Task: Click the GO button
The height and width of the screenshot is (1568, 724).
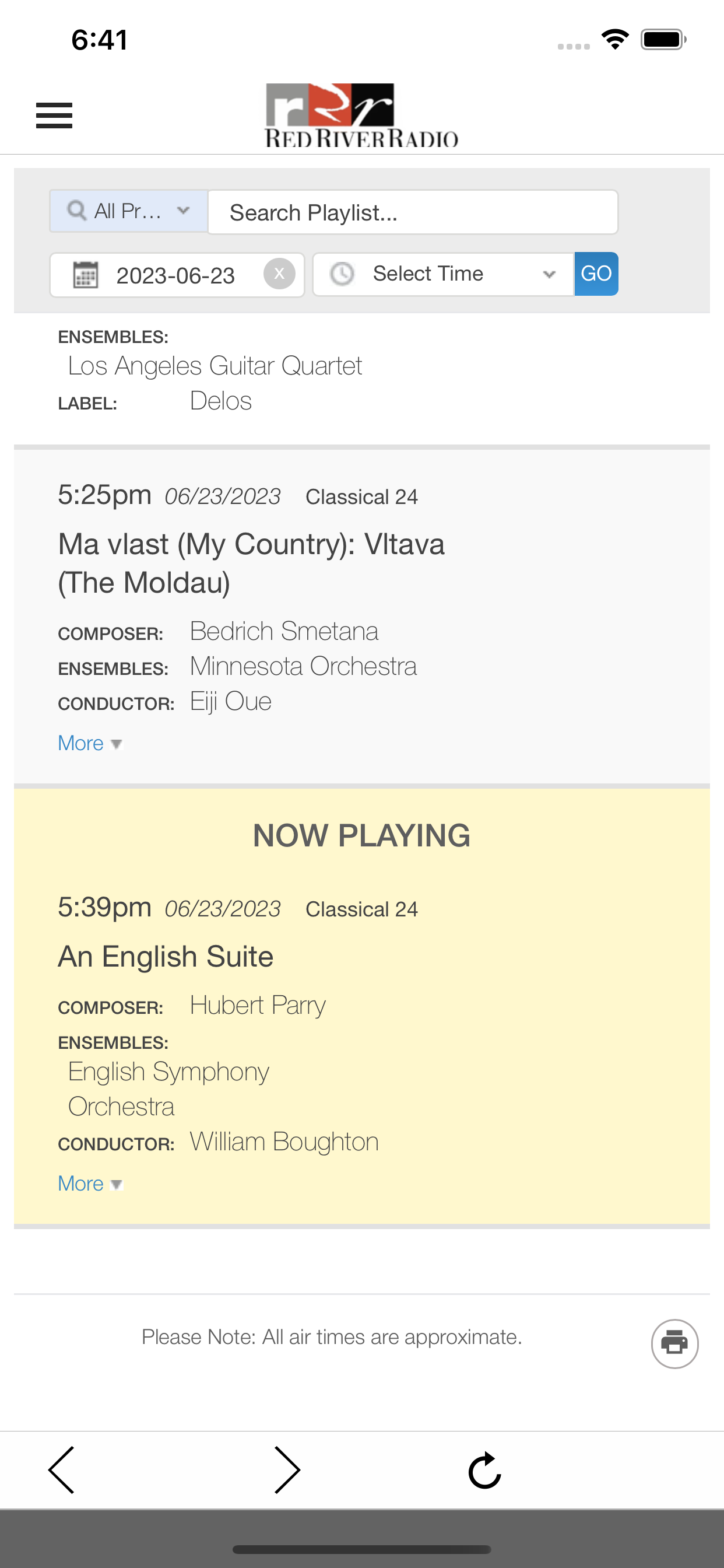Action: tap(596, 274)
